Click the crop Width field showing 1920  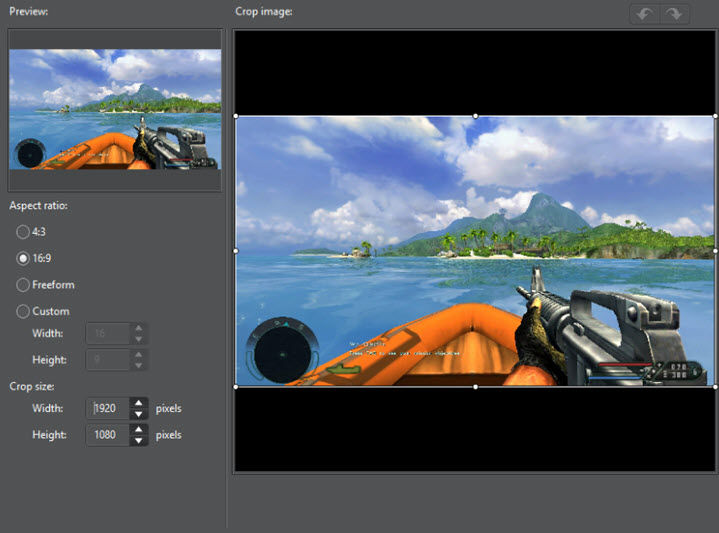pos(108,408)
